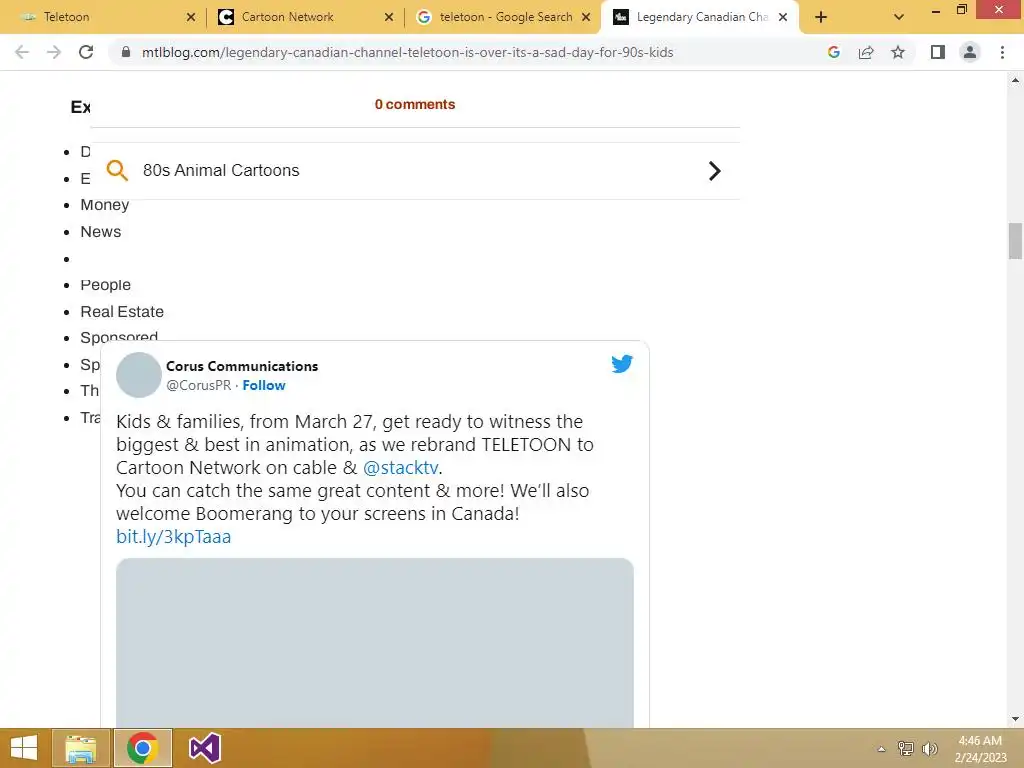Screen dimensions: 1024x768
Task: View site security lock information
Action: tap(126, 52)
